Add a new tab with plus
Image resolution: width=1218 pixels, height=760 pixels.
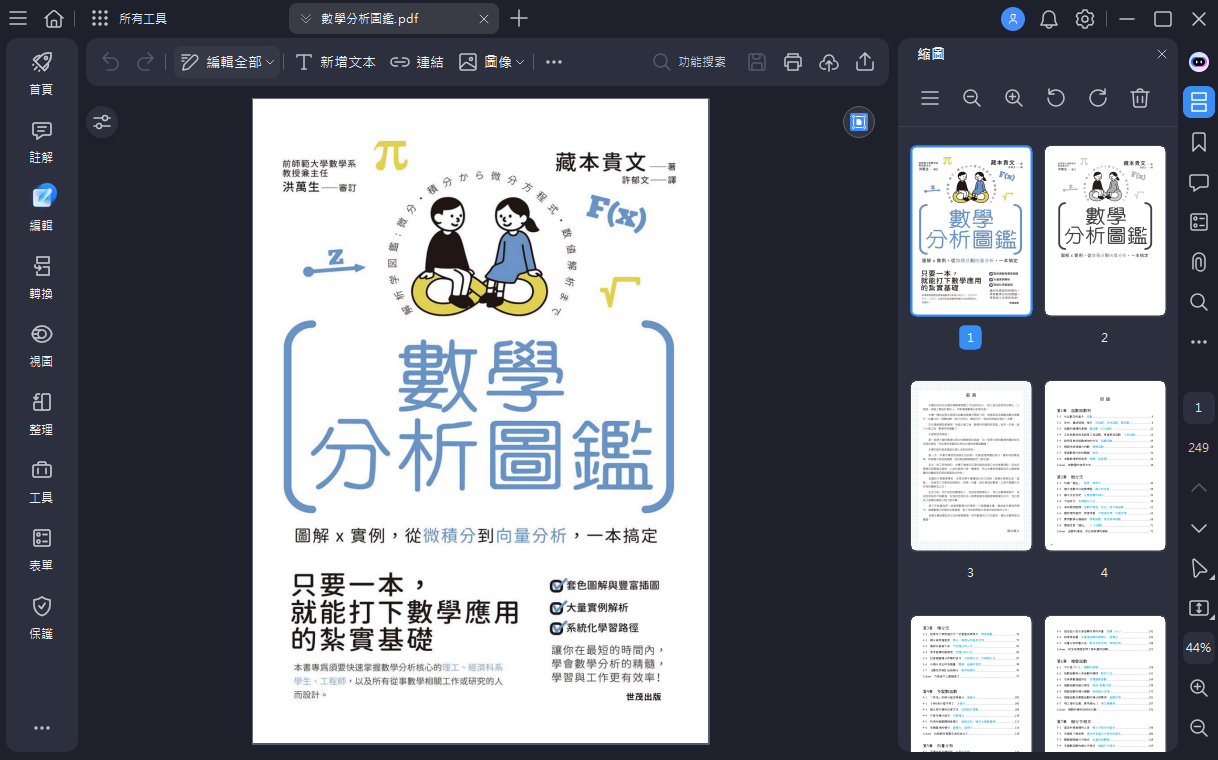click(519, 19)
